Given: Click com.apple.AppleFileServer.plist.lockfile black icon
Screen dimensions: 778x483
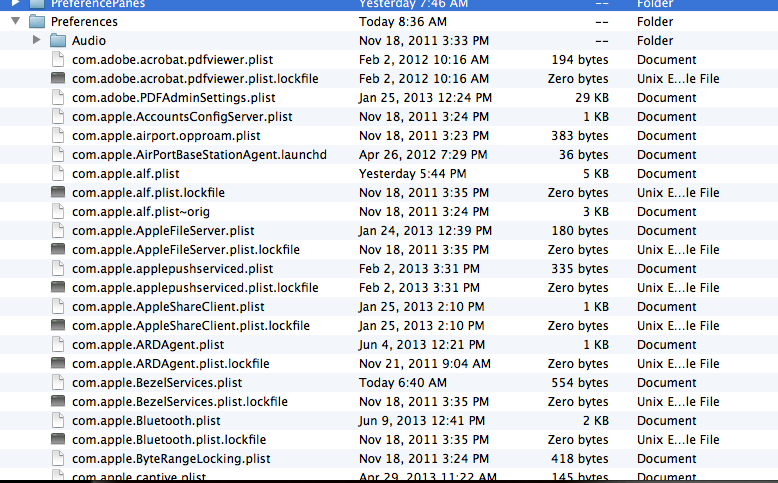Looking at the screenshot, I should pyautogui.click(x=58, y=249).
